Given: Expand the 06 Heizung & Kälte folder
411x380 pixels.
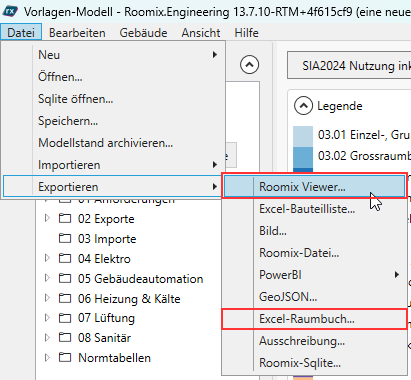Looking at the screenshot, I should (47, 298).
